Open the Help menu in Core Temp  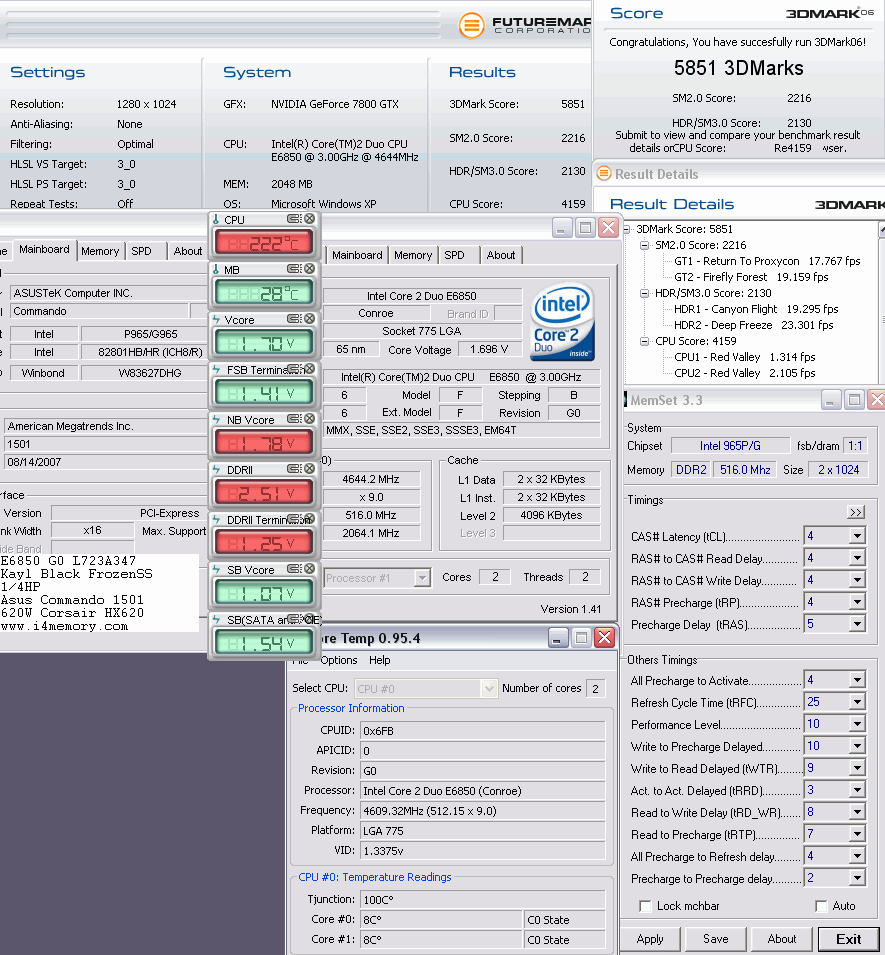tap(379, 660)
